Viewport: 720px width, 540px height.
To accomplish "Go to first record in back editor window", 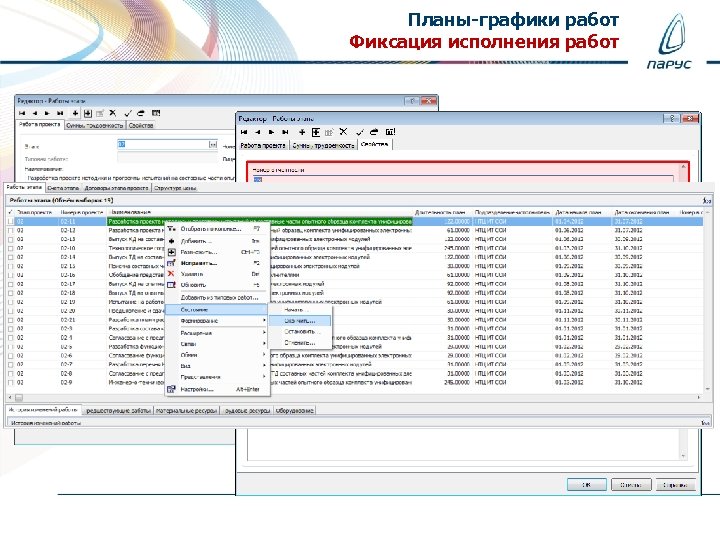I will [x=22, y=113].
